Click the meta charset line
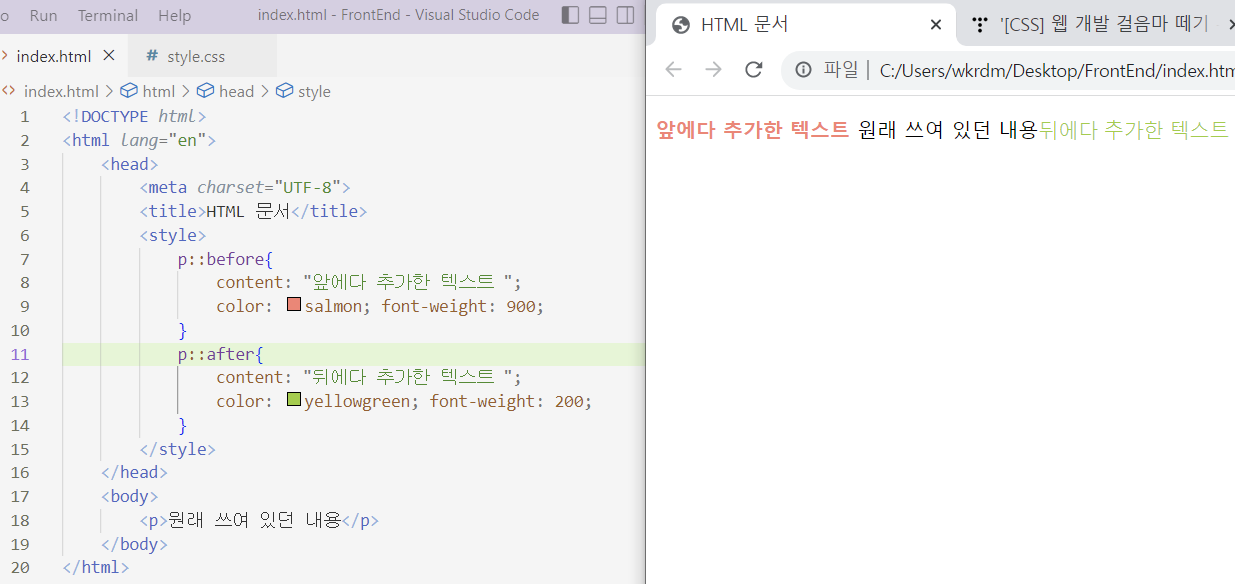Image resolution: width=1235 pixels, height=584 pixels. [x=245, y=187]
